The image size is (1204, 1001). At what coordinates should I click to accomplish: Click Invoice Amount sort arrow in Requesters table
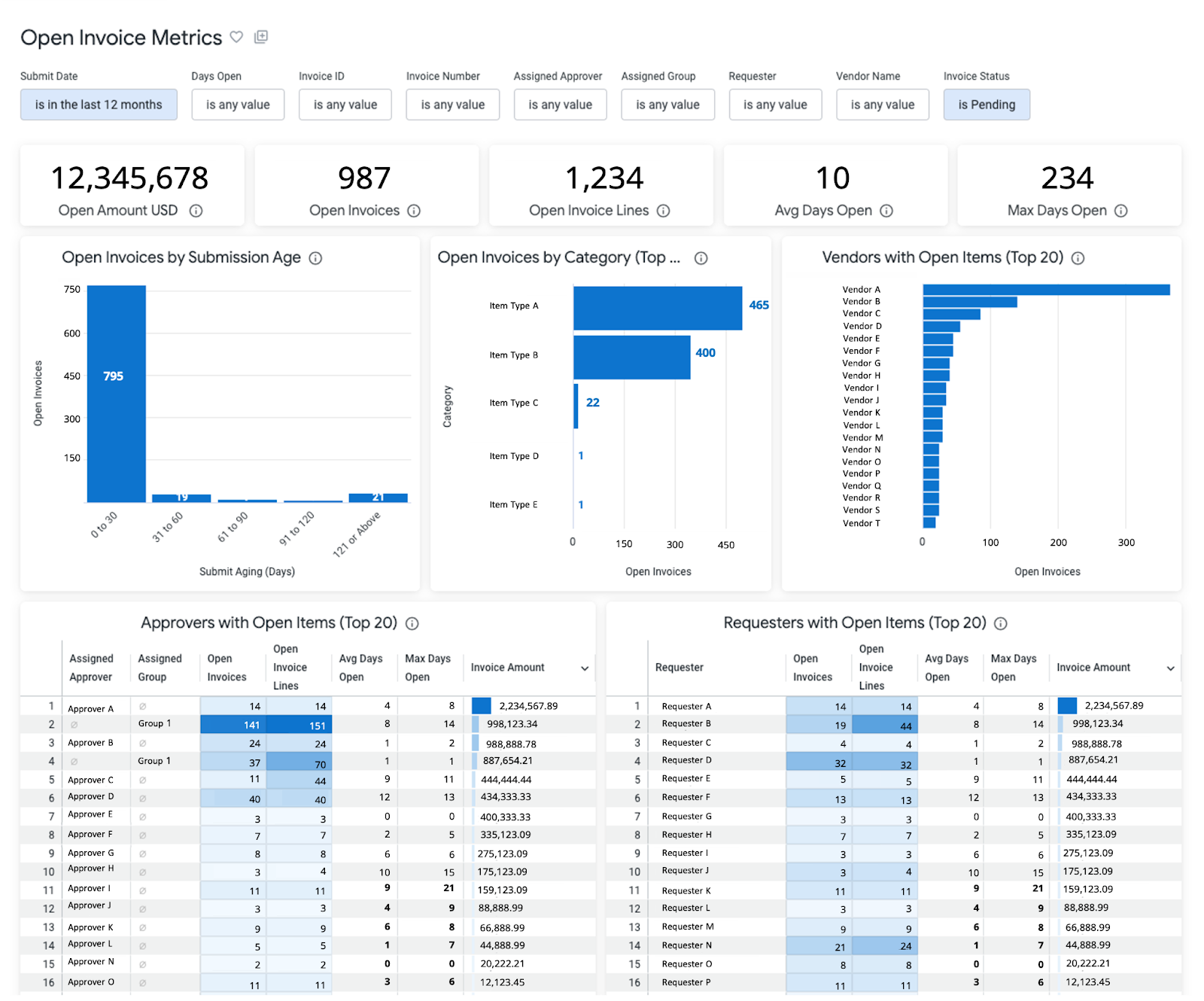[1170, 668]
